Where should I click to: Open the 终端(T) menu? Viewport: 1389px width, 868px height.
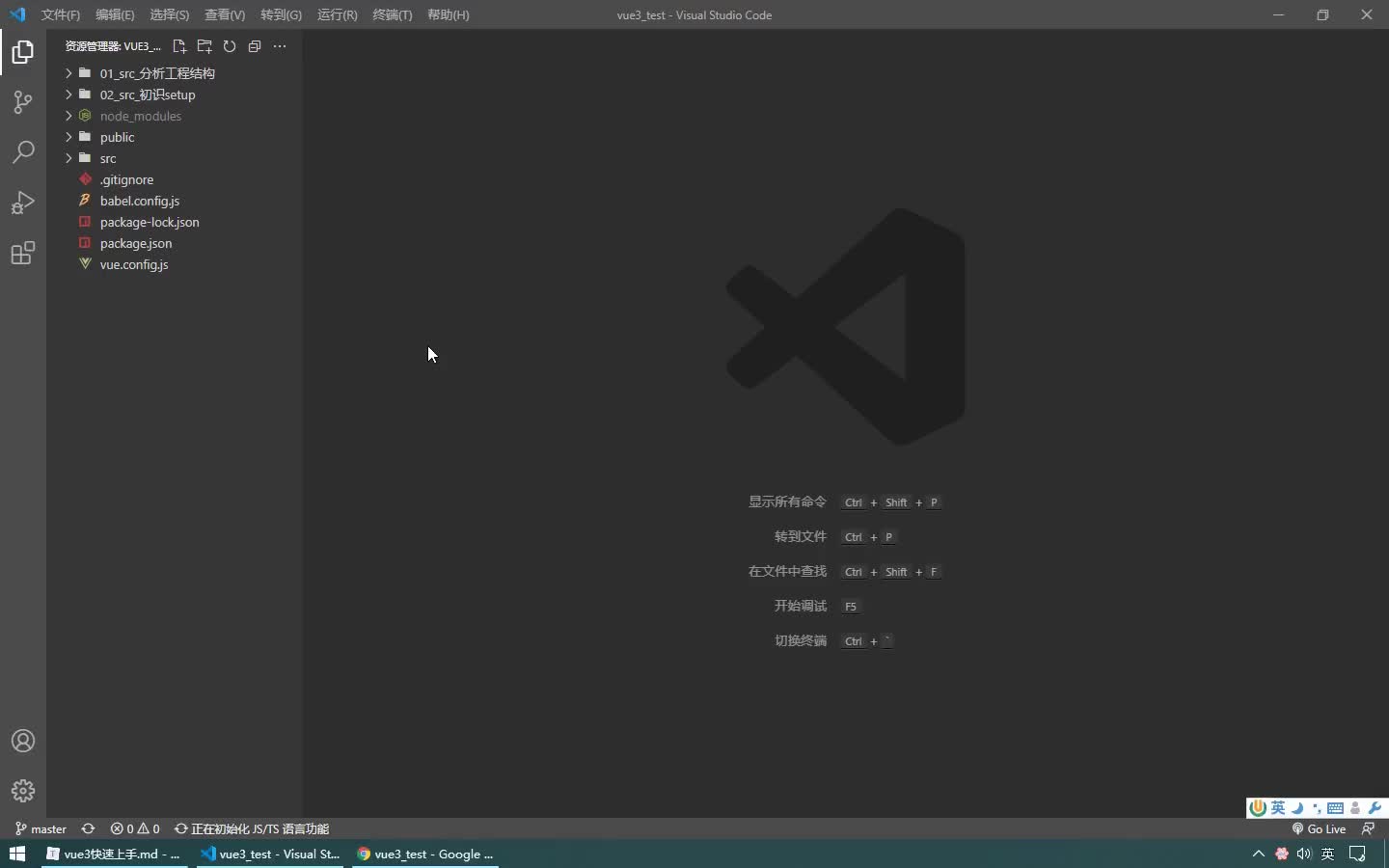coord(392,14)
